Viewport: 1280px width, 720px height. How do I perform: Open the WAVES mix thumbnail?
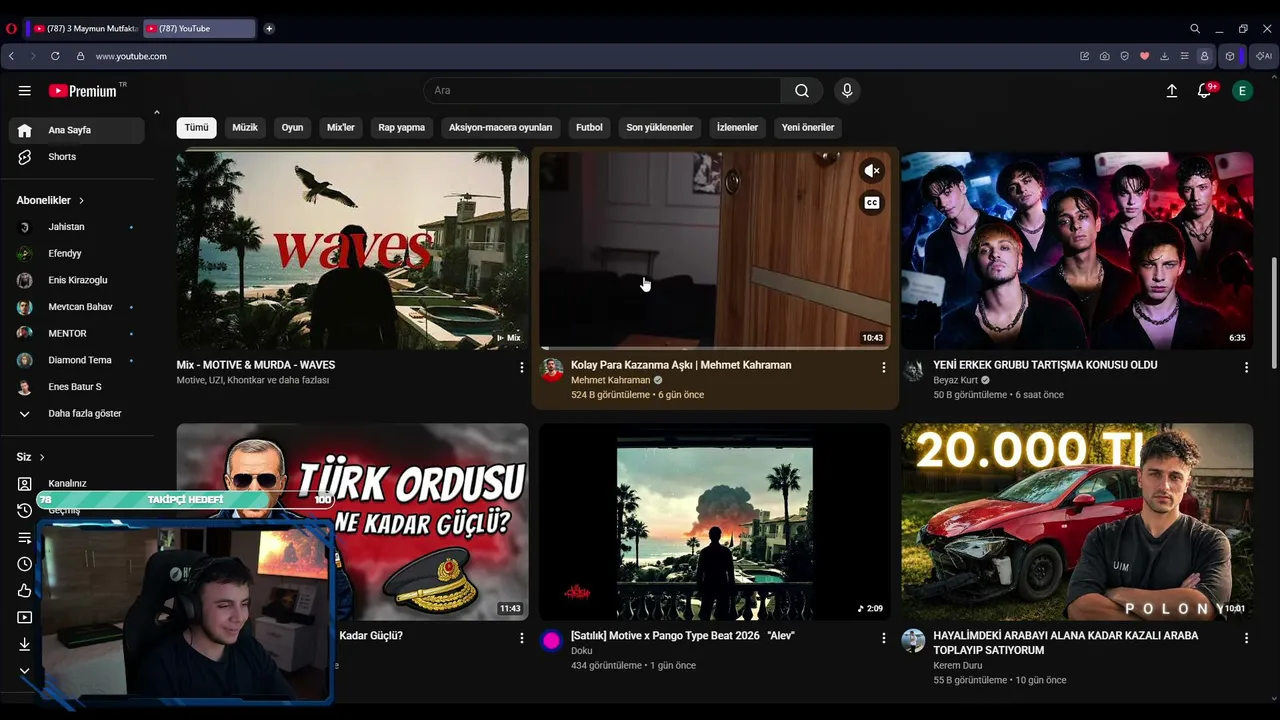[x=353, y=250]
